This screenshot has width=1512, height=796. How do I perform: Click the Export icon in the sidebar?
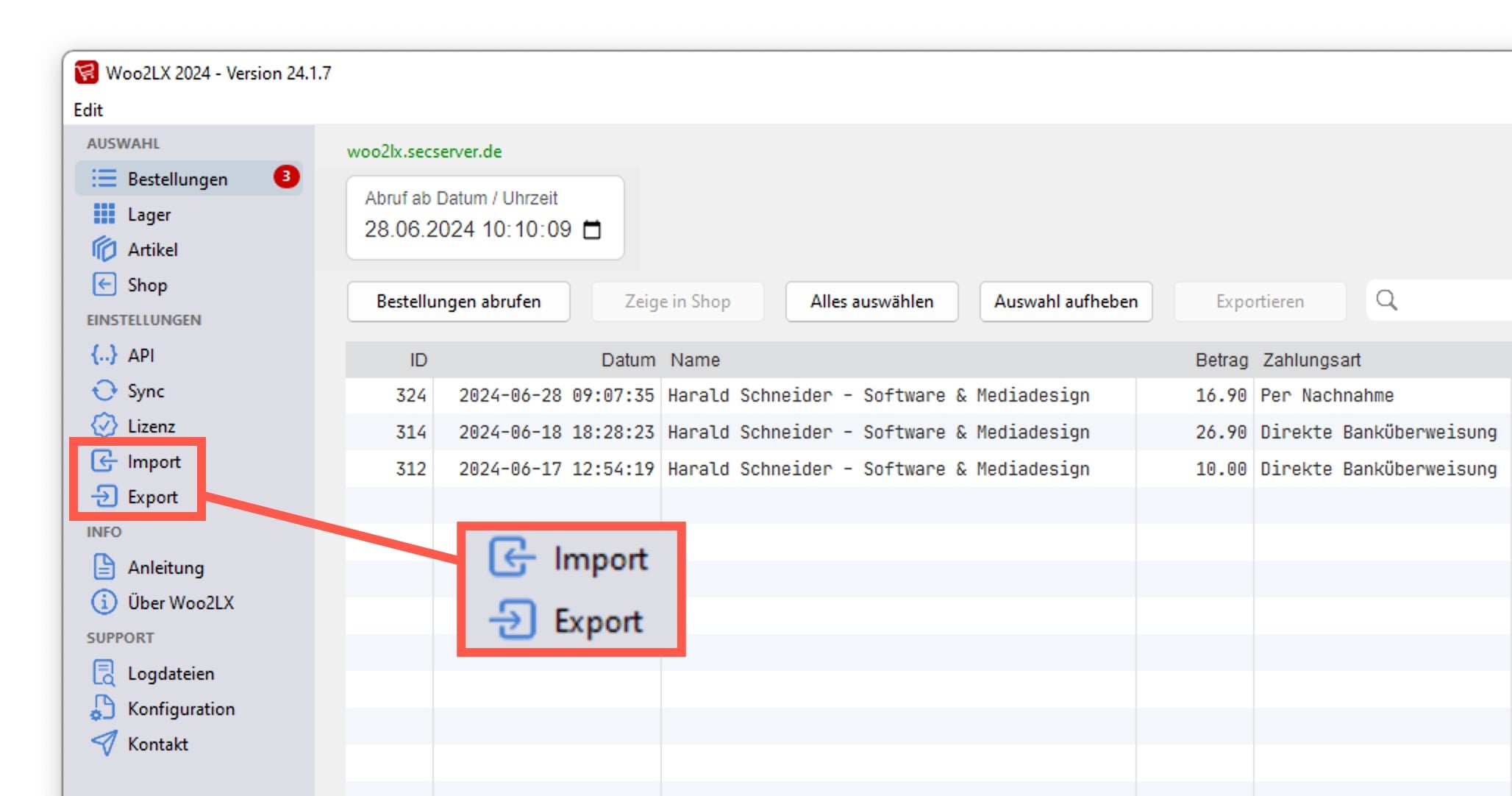click(104, 497)
